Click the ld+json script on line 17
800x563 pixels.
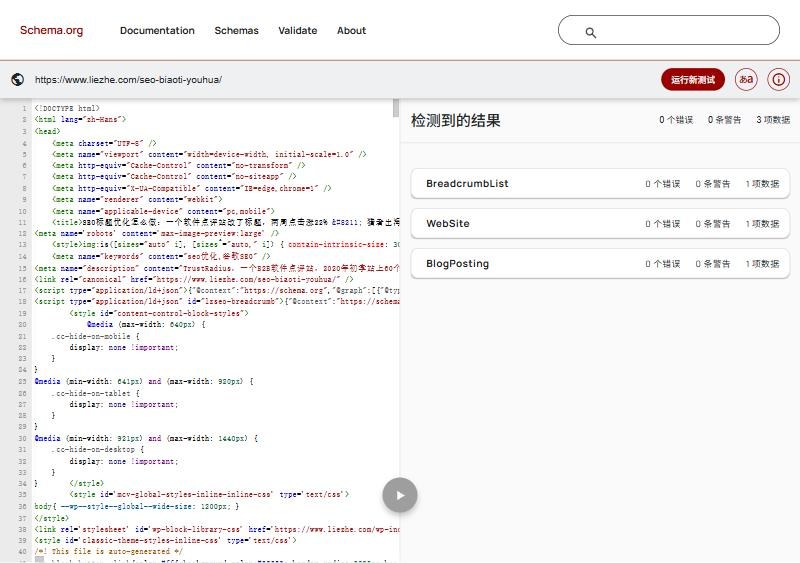[x=217, y=290]
